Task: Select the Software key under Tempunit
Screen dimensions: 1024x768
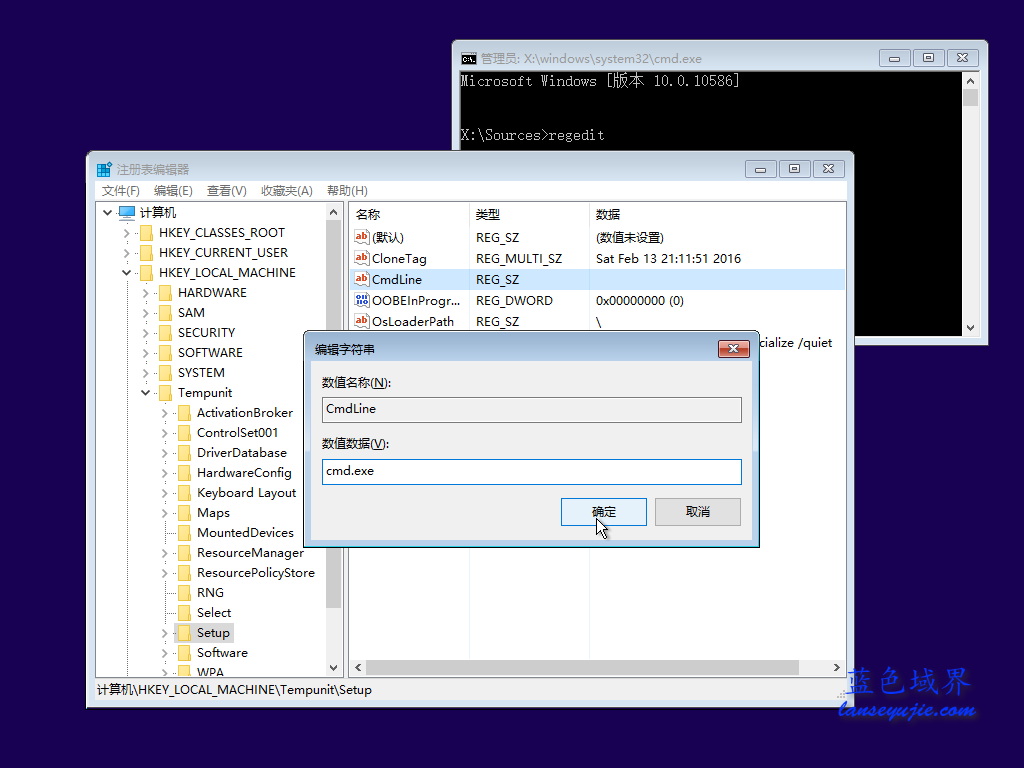Action: pyautogui.click(x=222, y=652)
